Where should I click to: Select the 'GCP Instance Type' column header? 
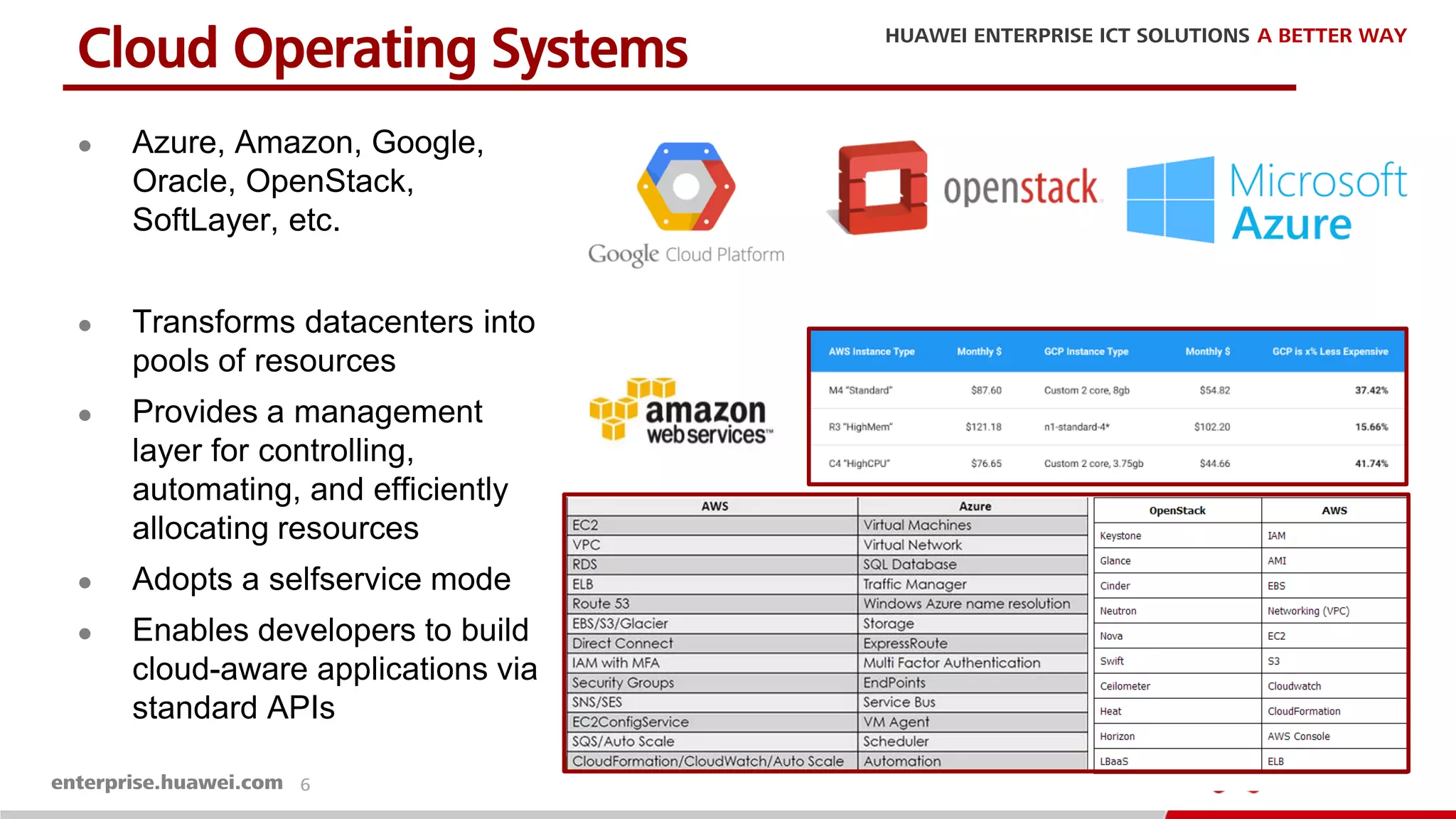1086,351
